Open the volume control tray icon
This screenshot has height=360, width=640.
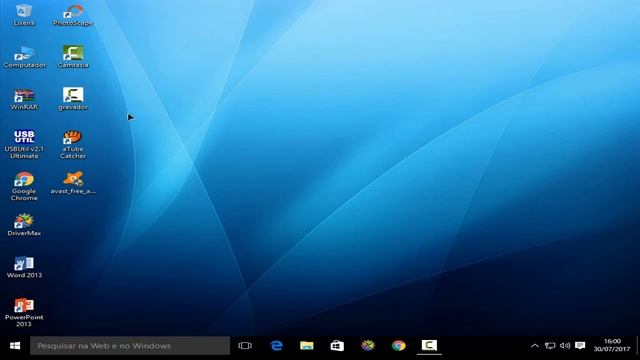pos(565,346)
